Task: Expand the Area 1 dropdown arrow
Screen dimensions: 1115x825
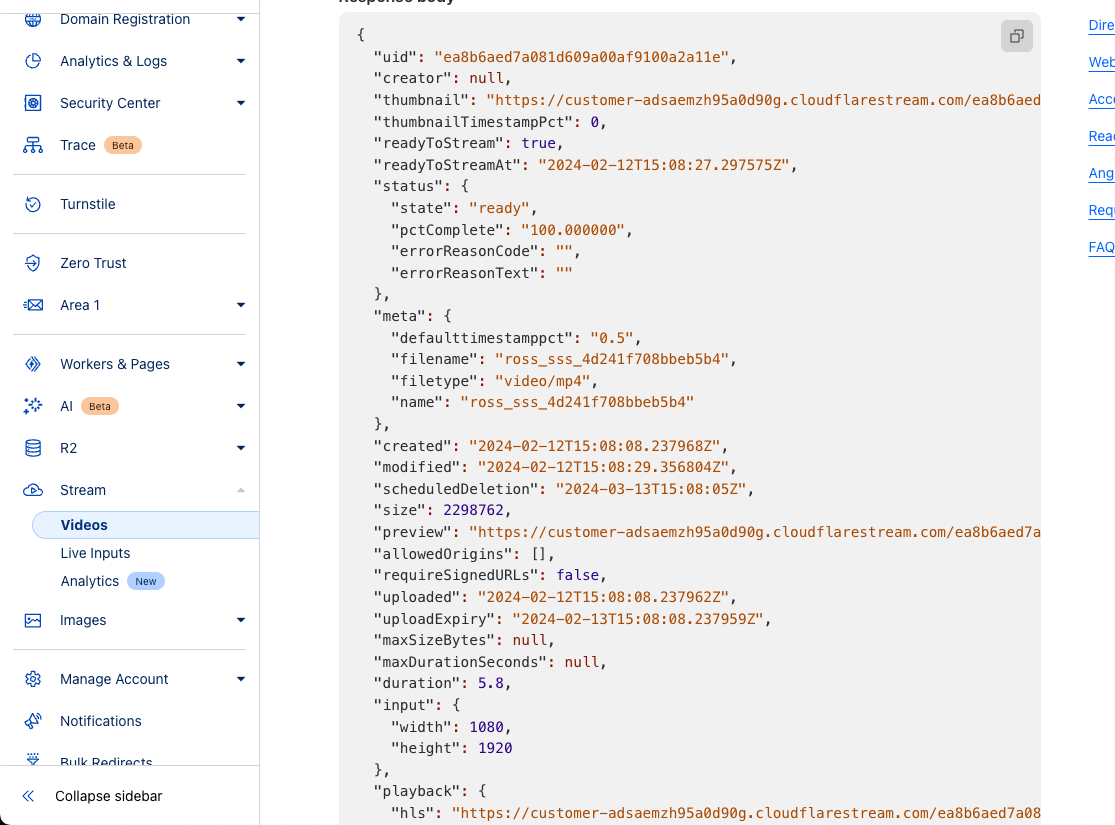Action: coord(241,305)
